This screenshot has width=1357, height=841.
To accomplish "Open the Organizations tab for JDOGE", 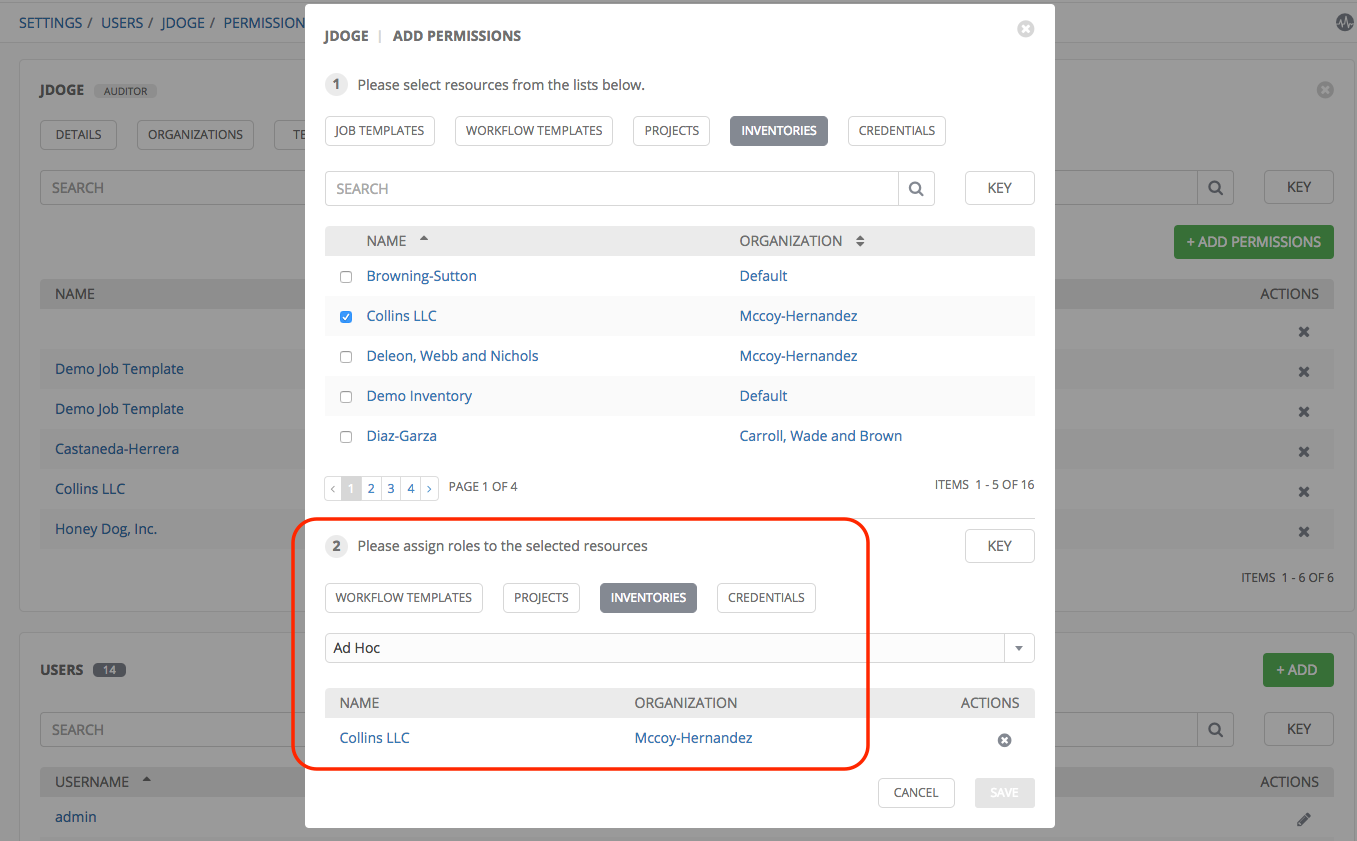I will coord(195,135).
